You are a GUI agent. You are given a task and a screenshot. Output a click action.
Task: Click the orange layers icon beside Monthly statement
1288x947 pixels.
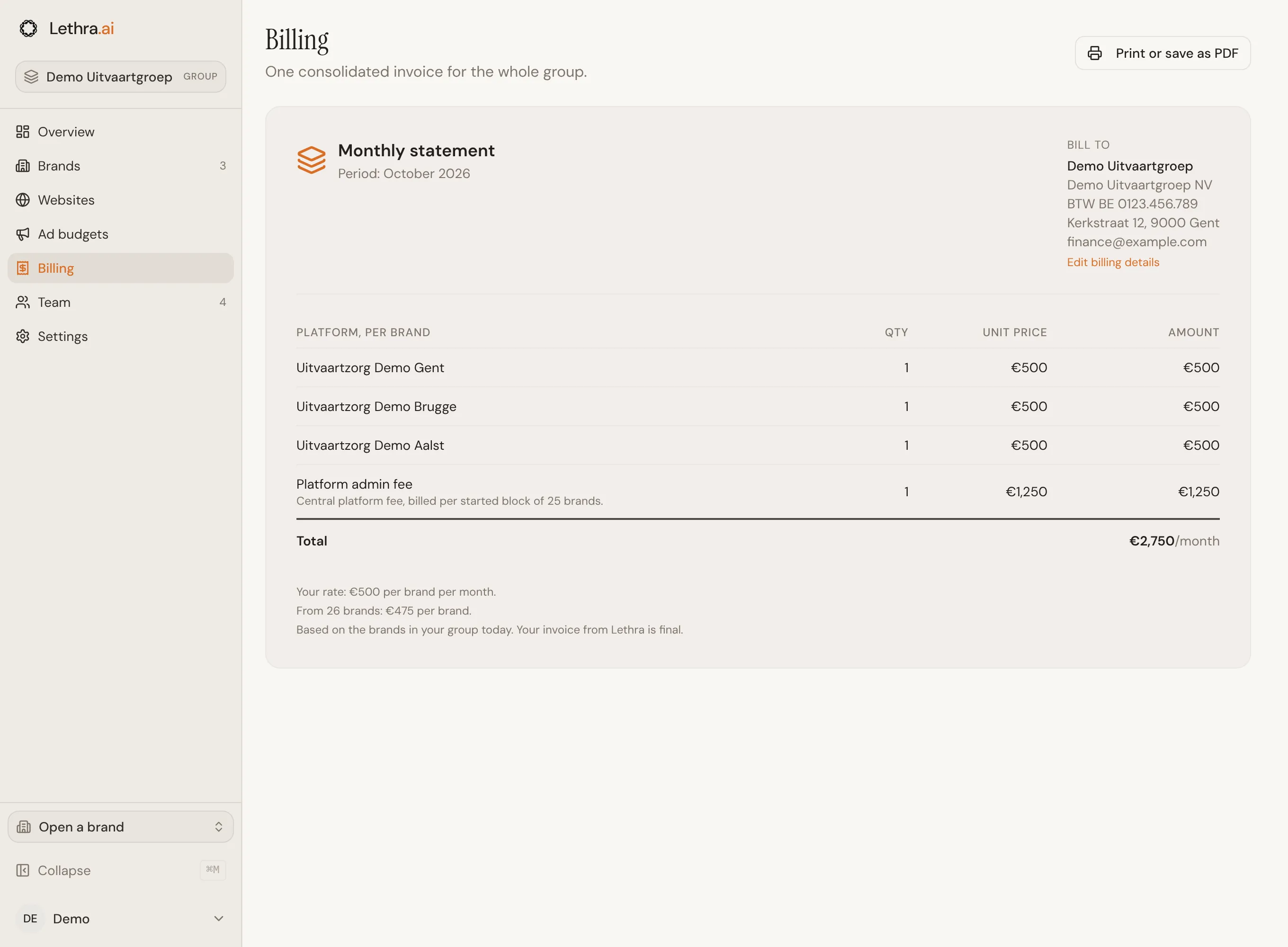(x=311, y=160)
